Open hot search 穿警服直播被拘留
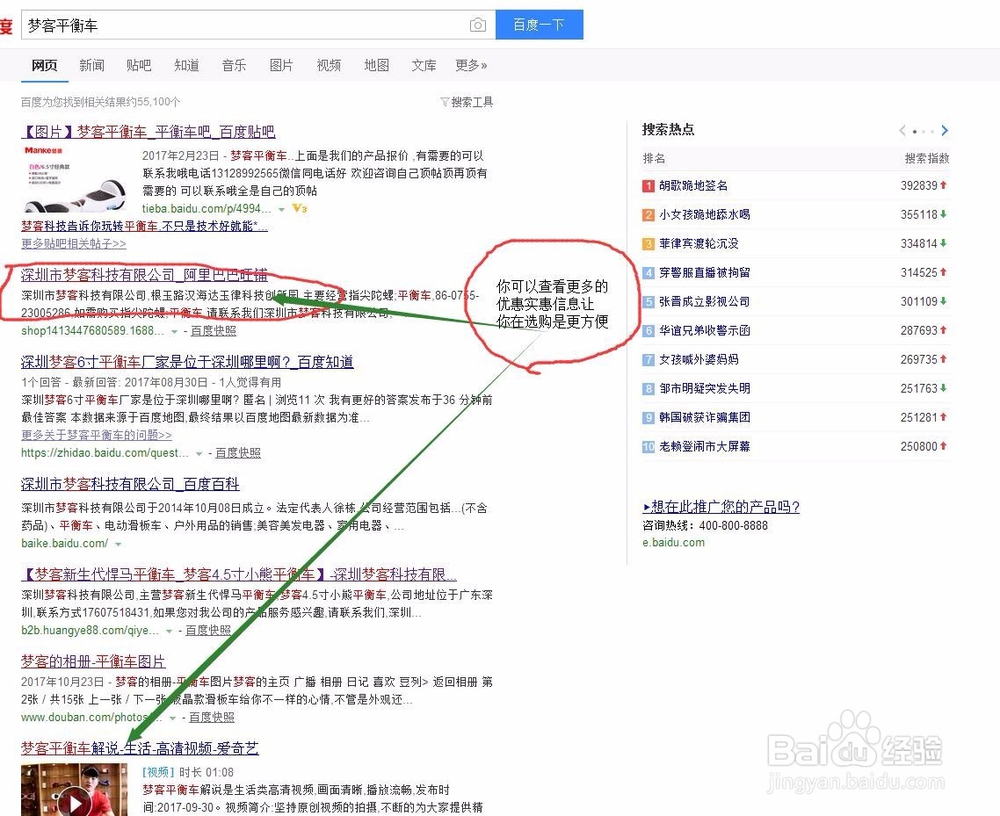1000x816 pixels. (705, 272)
